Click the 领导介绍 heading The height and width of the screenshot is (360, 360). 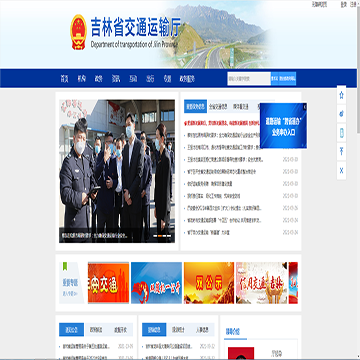click(233, 332)
